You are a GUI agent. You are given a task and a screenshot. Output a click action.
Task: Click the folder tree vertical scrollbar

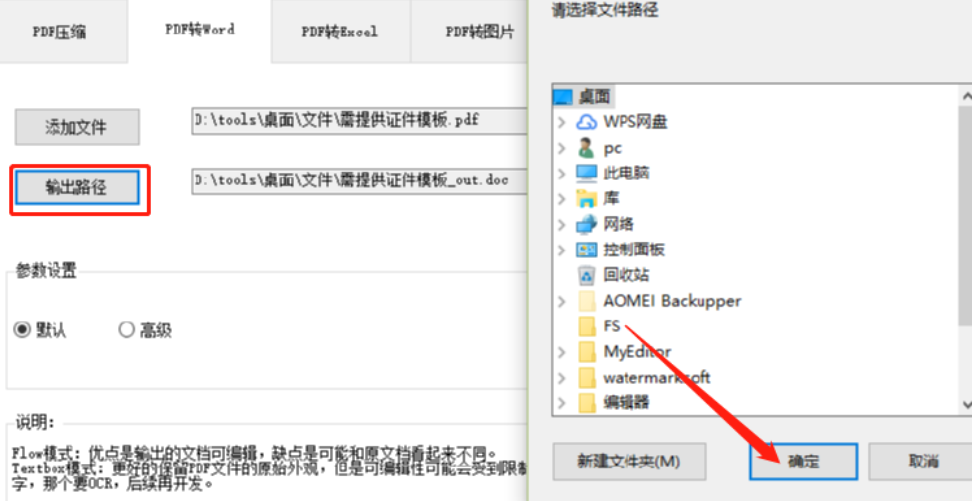965,250
